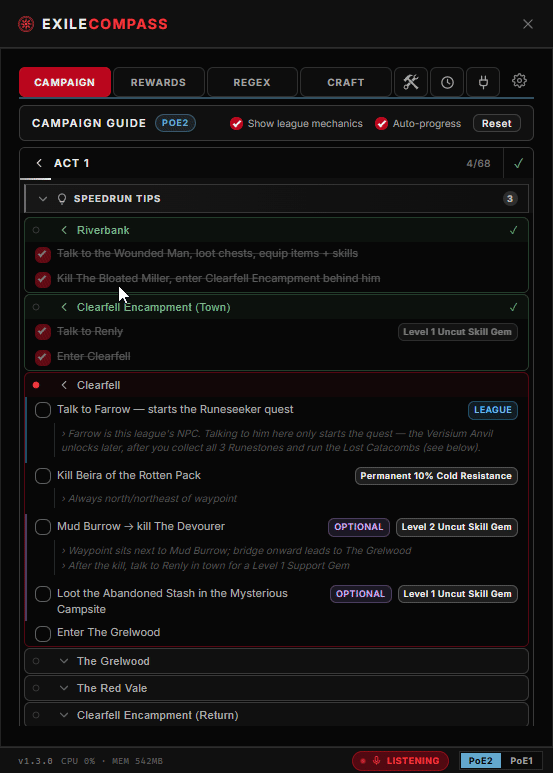Viewport: 553px width, 773px height.
Task: Open the crafting tools hammer icon tab
Action: (x=411, y=82)
